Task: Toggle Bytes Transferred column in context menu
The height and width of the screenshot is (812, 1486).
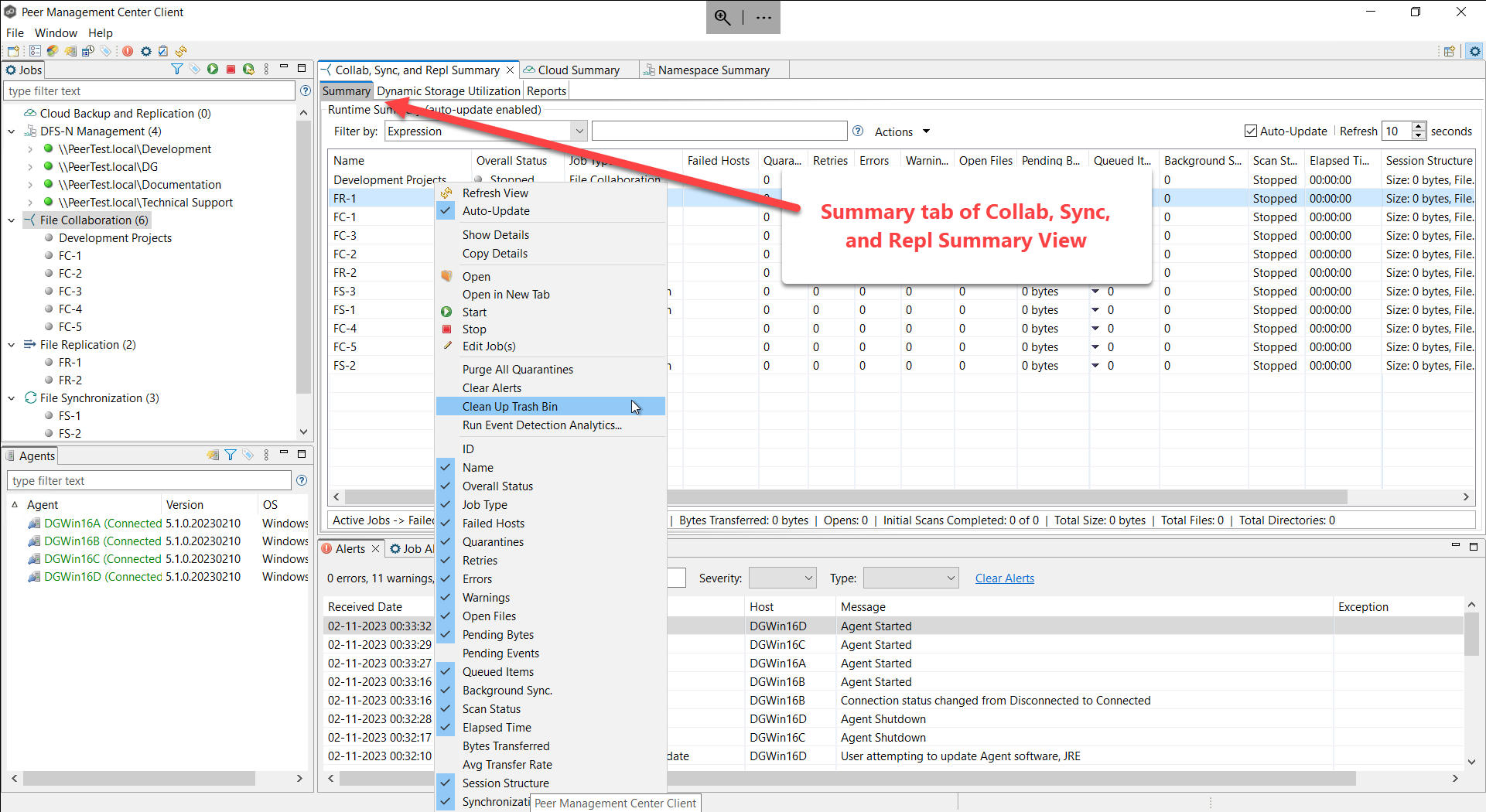Action: coord(506,746)
